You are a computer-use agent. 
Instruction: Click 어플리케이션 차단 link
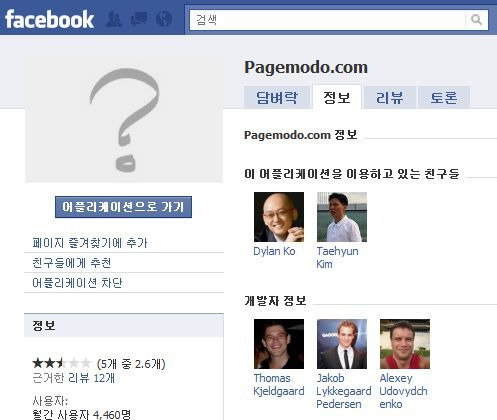(x=77, y=283)
